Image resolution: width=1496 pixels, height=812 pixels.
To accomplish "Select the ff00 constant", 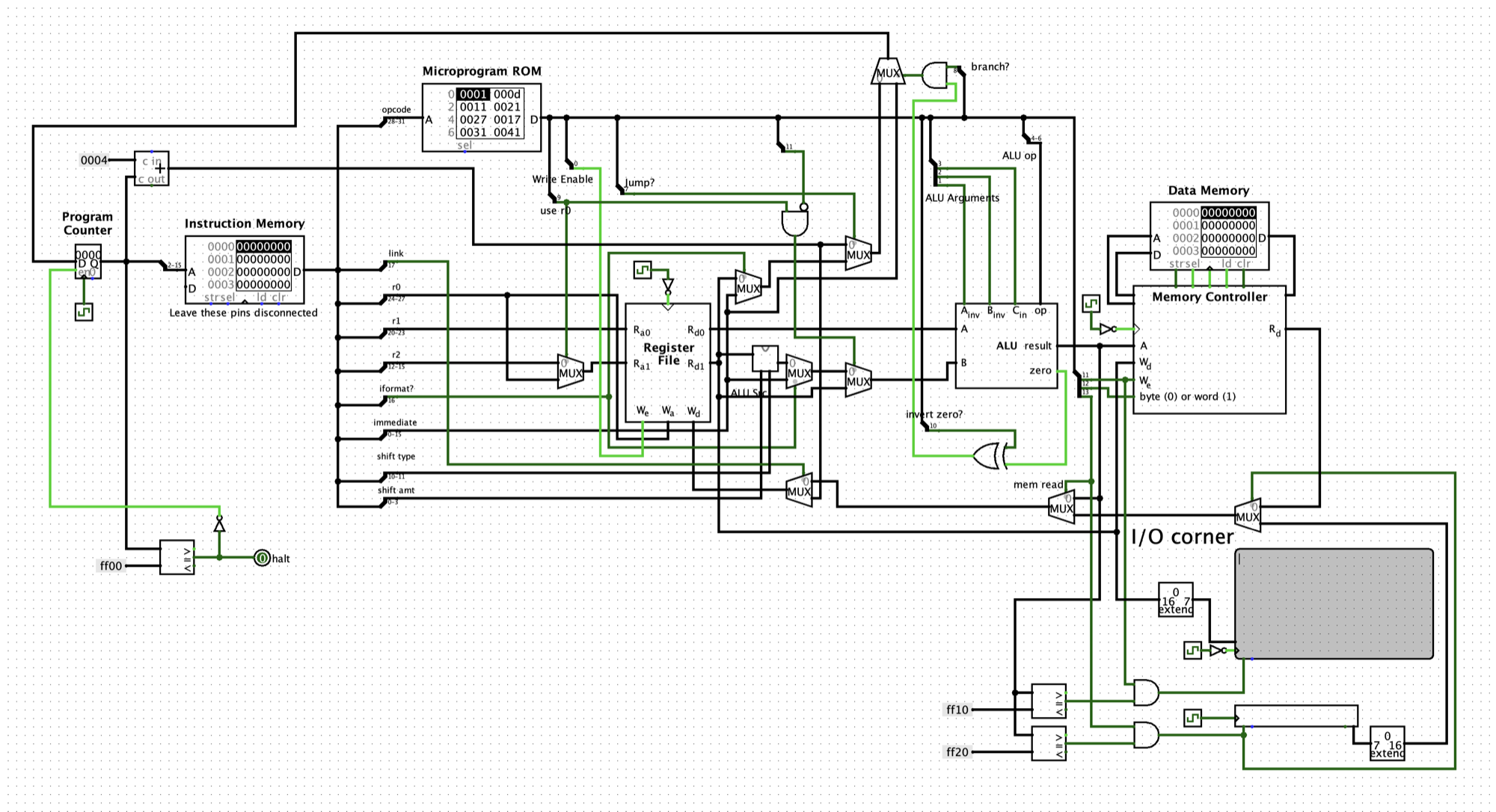I will (111, 566).
